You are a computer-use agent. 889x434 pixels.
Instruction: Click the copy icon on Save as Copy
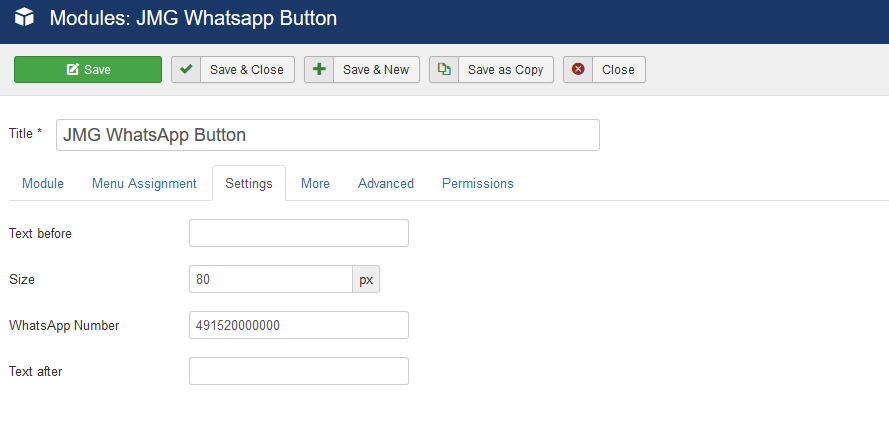(x=444, y=70)
